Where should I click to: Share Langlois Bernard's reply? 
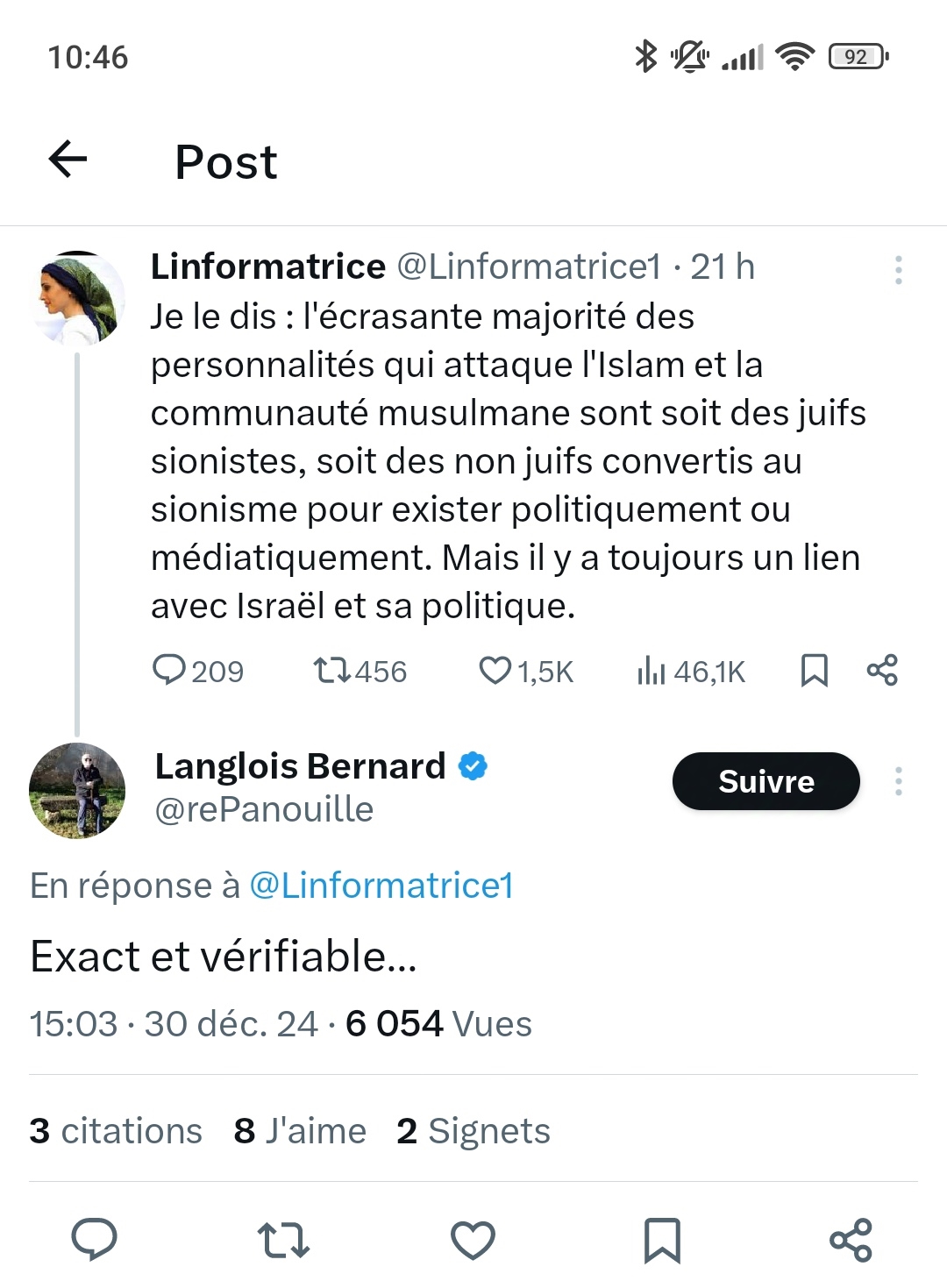pos(851,1240)
